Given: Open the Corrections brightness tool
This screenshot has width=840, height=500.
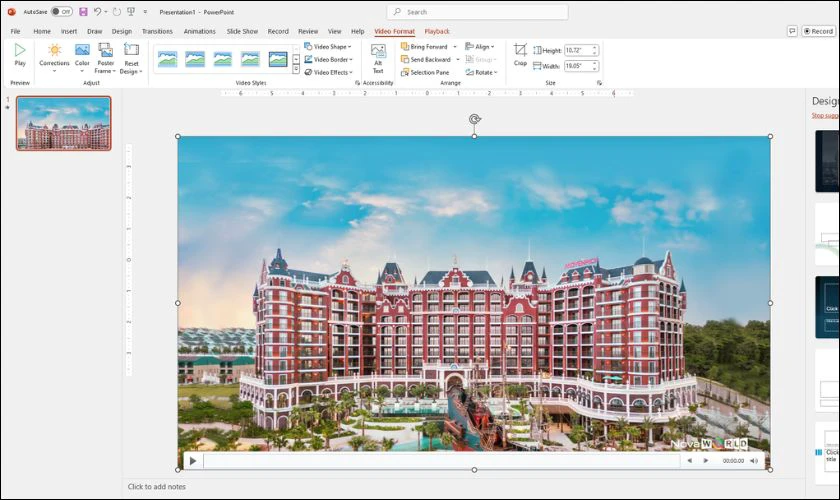Looking at the screenshot, I should click(x=54, y=57).
